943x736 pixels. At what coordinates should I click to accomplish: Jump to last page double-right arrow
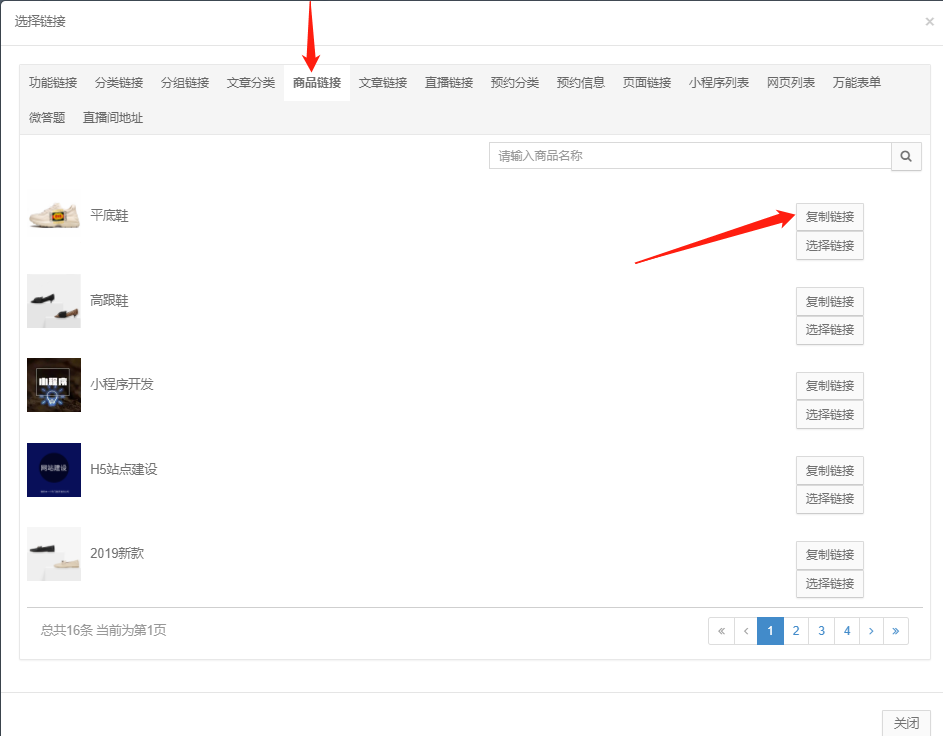coord(895,631)
